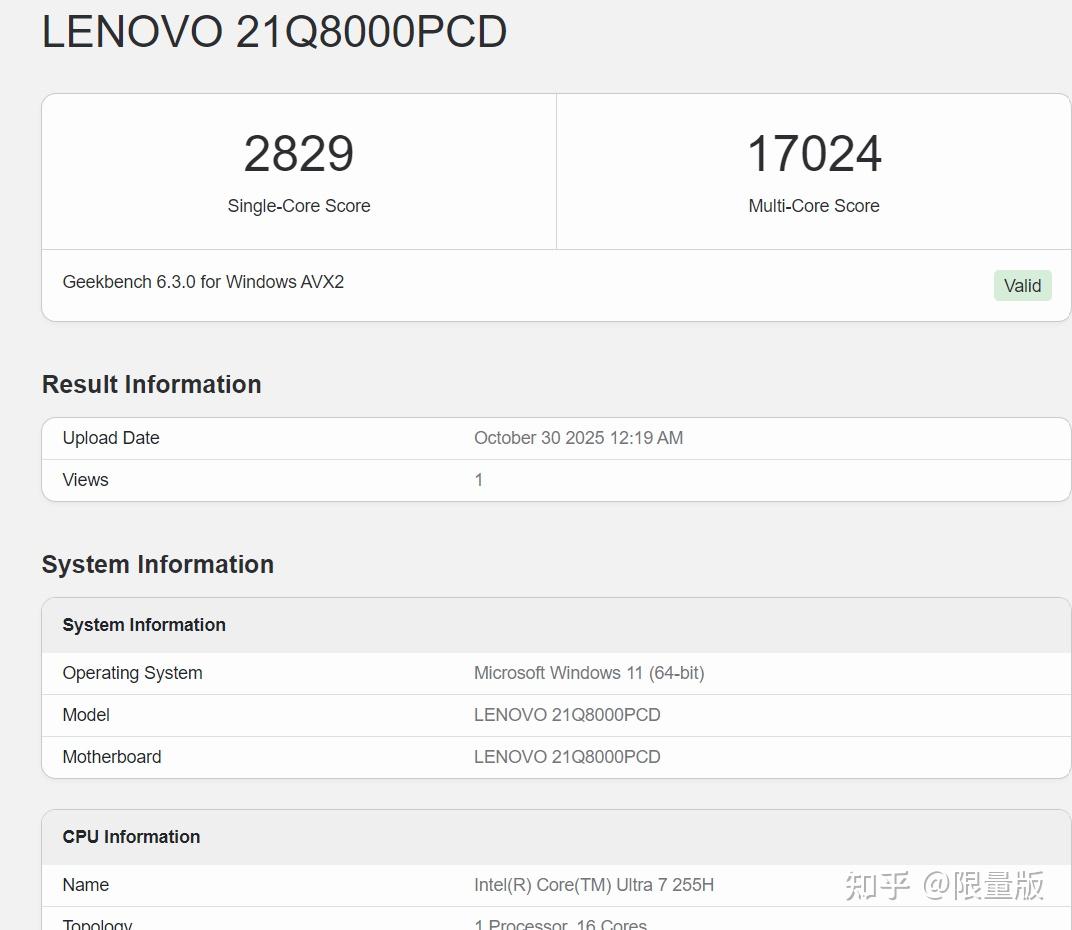Click the Single-Core Score label
The width and height of the screenshot is (1072, 930).
[299, 206]
